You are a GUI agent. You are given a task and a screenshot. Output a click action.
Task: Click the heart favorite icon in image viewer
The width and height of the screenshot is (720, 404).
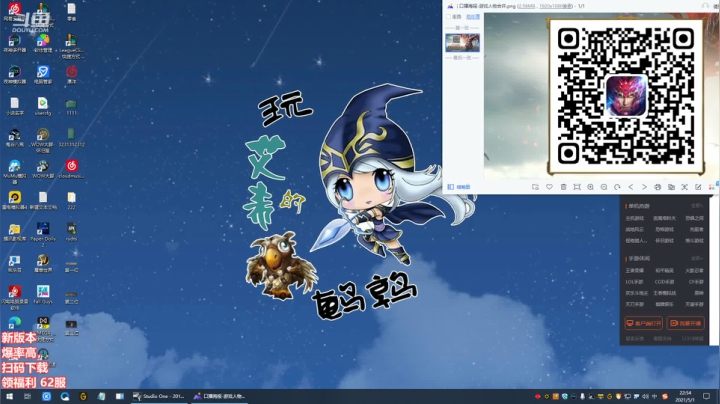549,187
